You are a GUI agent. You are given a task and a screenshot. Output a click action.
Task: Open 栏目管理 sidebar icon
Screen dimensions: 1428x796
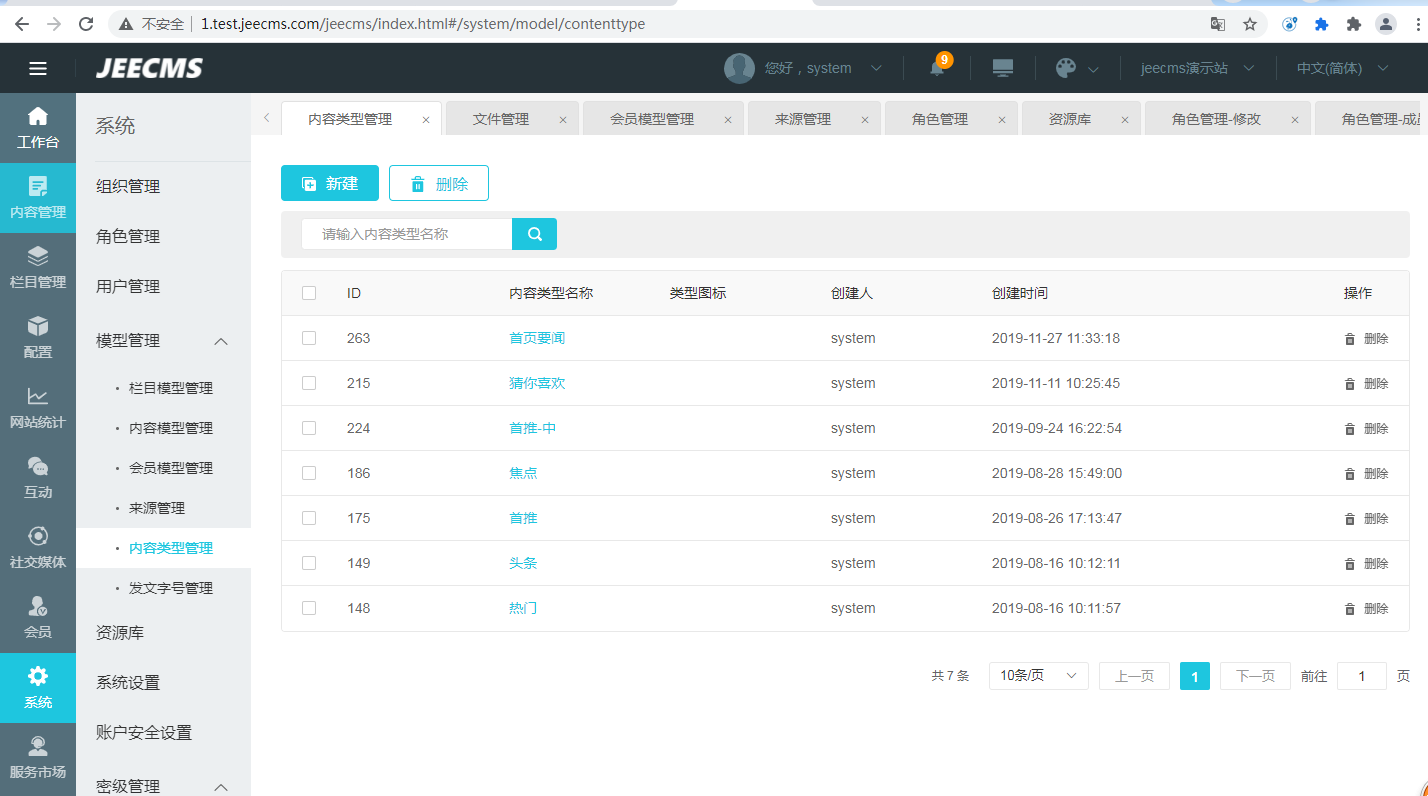tap(38, 268)
